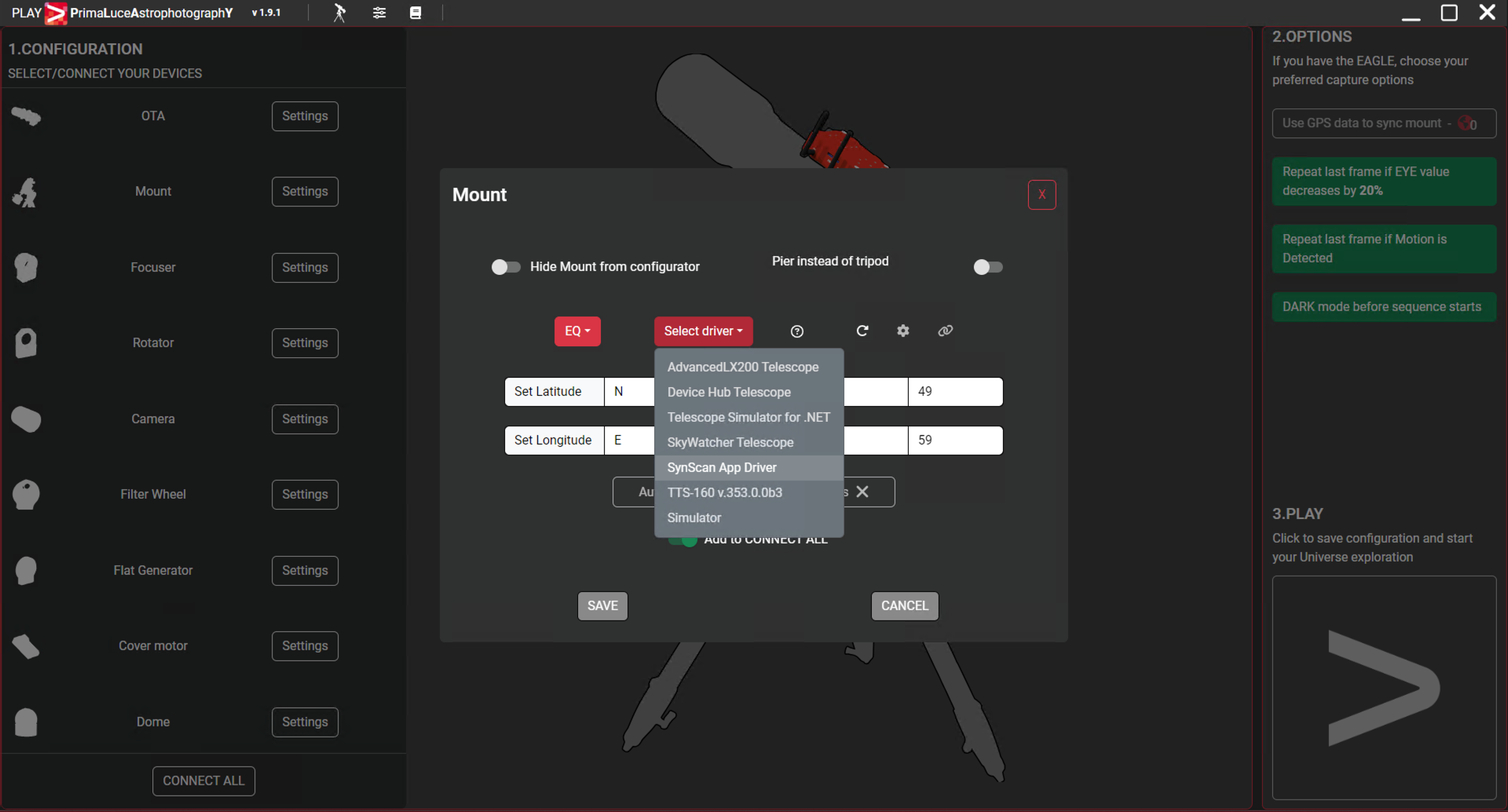This screenshot has width=1508, height=812.
Task: Open Camera Settings
Action: 305,419
